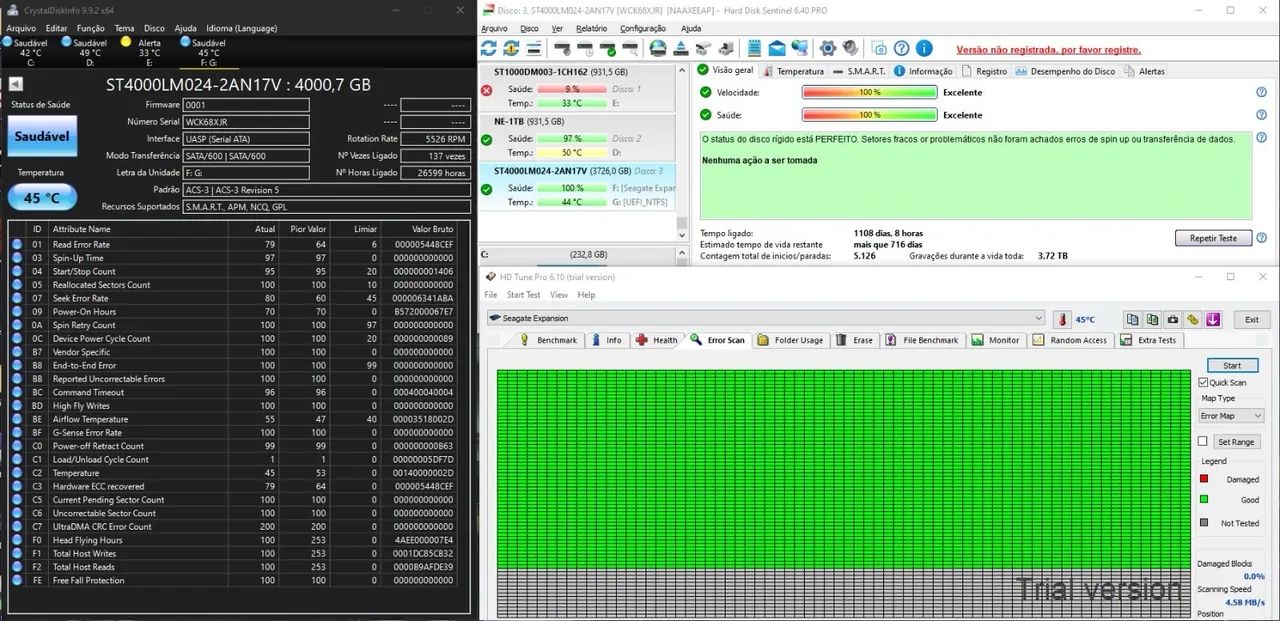This screenshot has width=1280, height=621.
Task: Switch to the Temperatura tab in Hard Disk Sentinel
Action: tap(793, 71)
